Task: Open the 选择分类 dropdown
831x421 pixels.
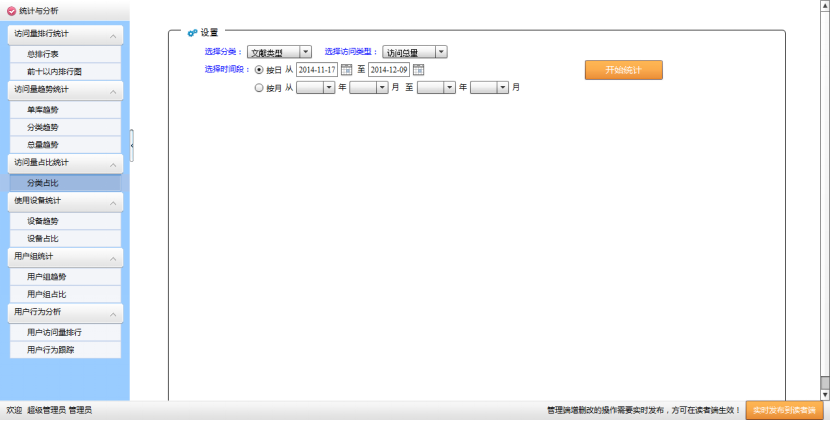Action: point(279,52)
